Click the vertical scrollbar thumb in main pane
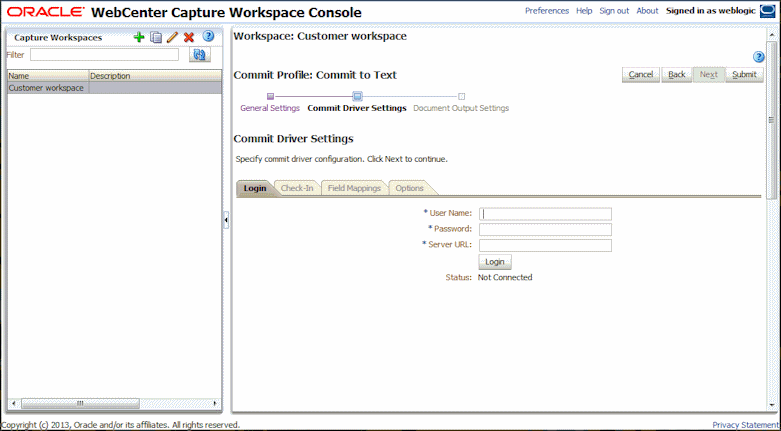781x431 pixels. click(x=771, y=120)
